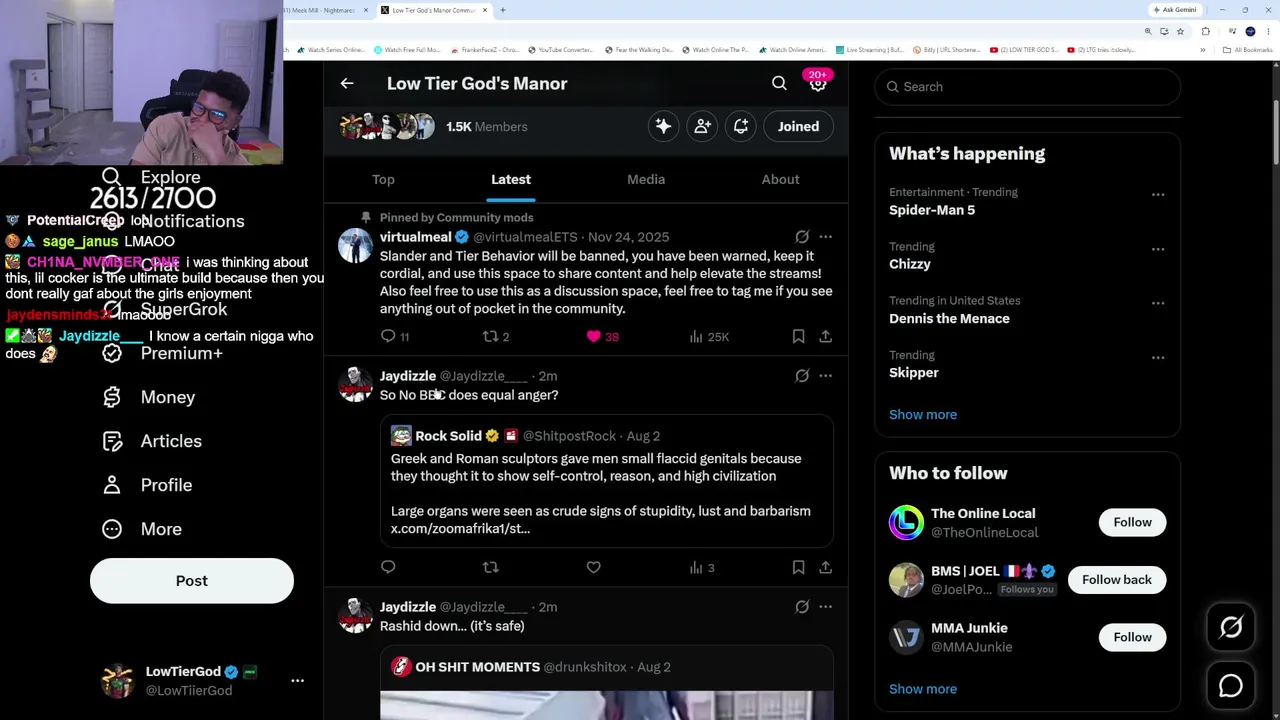Reply to Jaydizzle's "So No BBC" post

click(388, 568)
